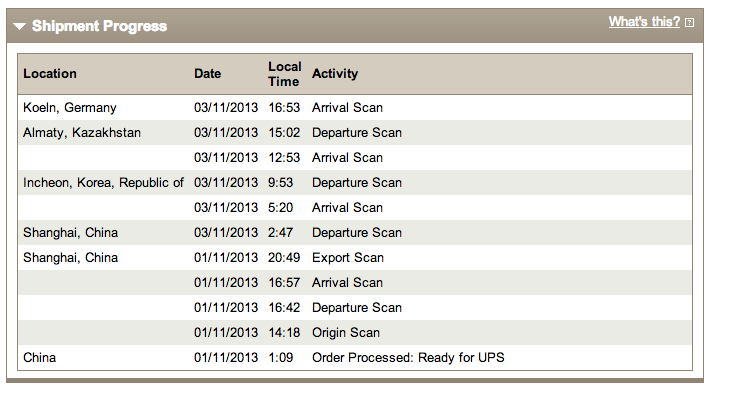Select the 2:47 Shanghai Departure Scan row
This screenshot has height=402, width=729.
[x=355, y=233]
